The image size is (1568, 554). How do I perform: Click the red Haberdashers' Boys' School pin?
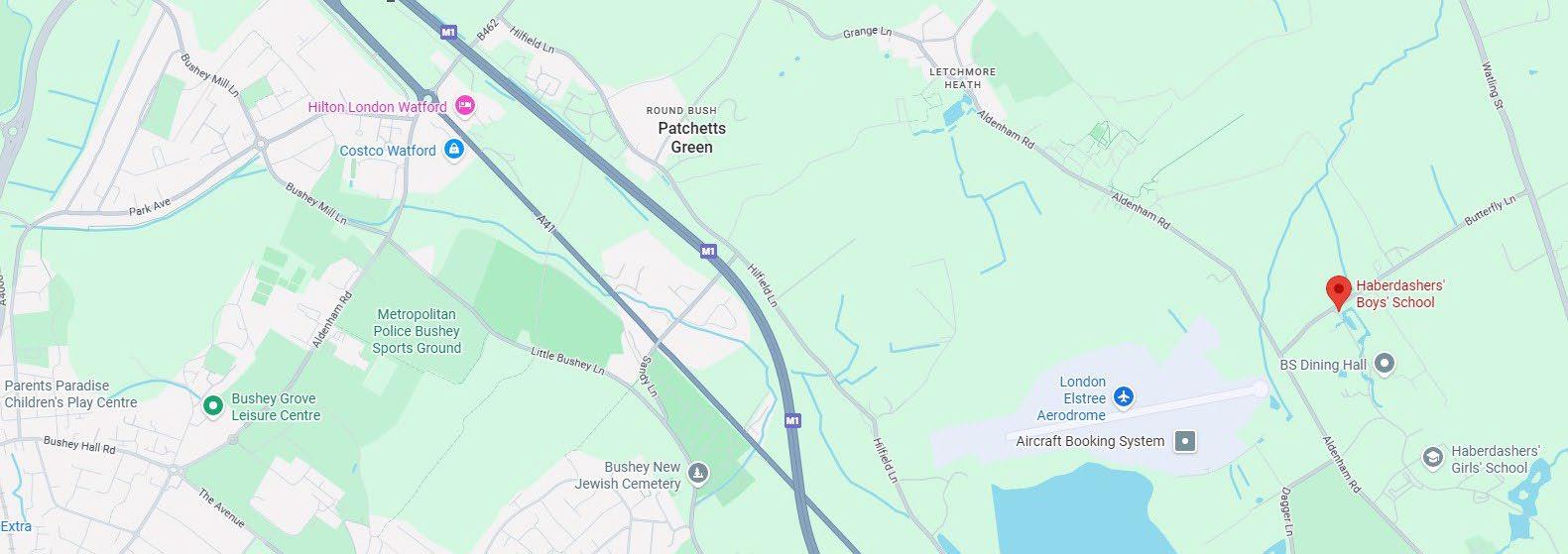1339,292
